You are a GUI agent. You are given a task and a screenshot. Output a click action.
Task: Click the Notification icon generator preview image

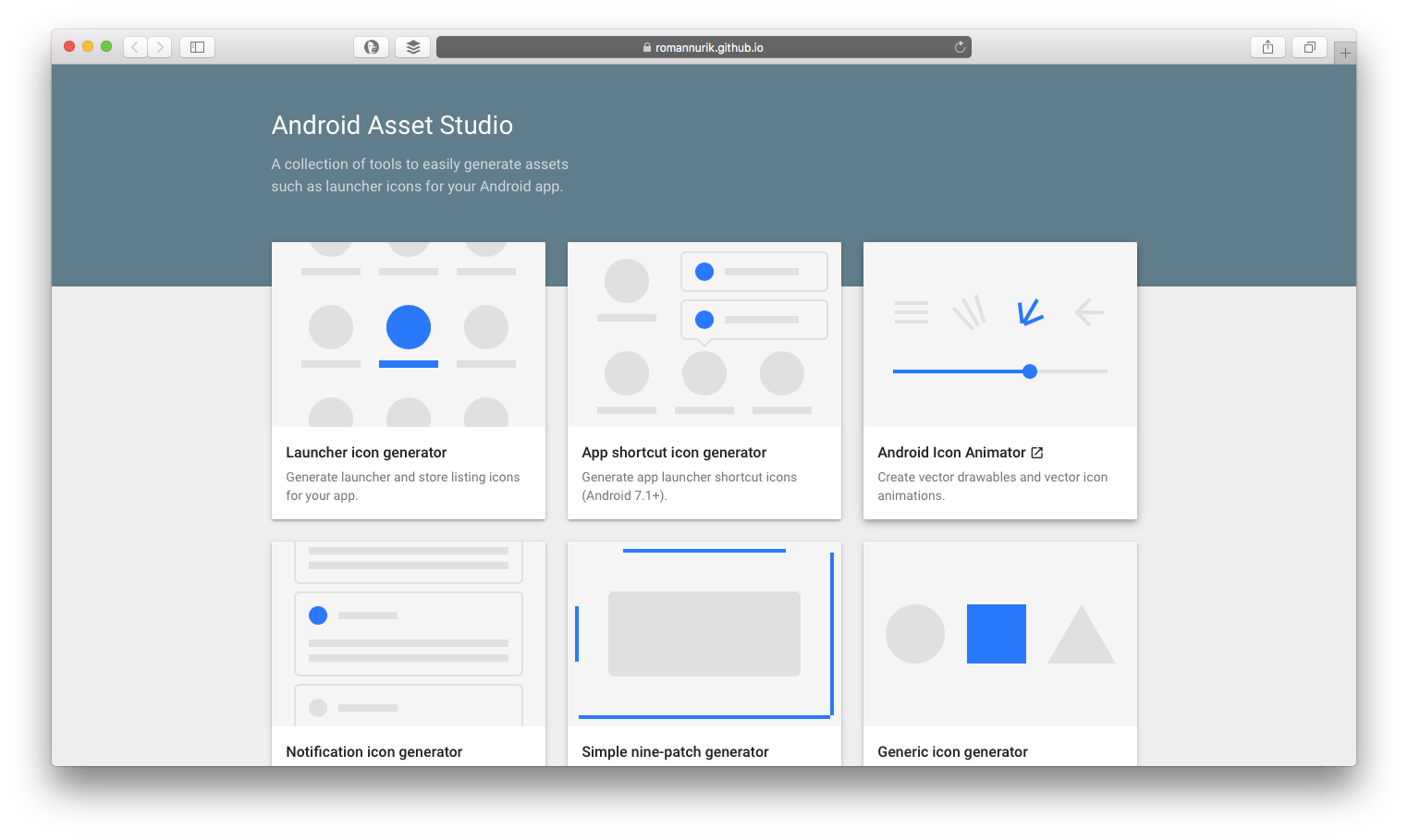tap(409, 634)
